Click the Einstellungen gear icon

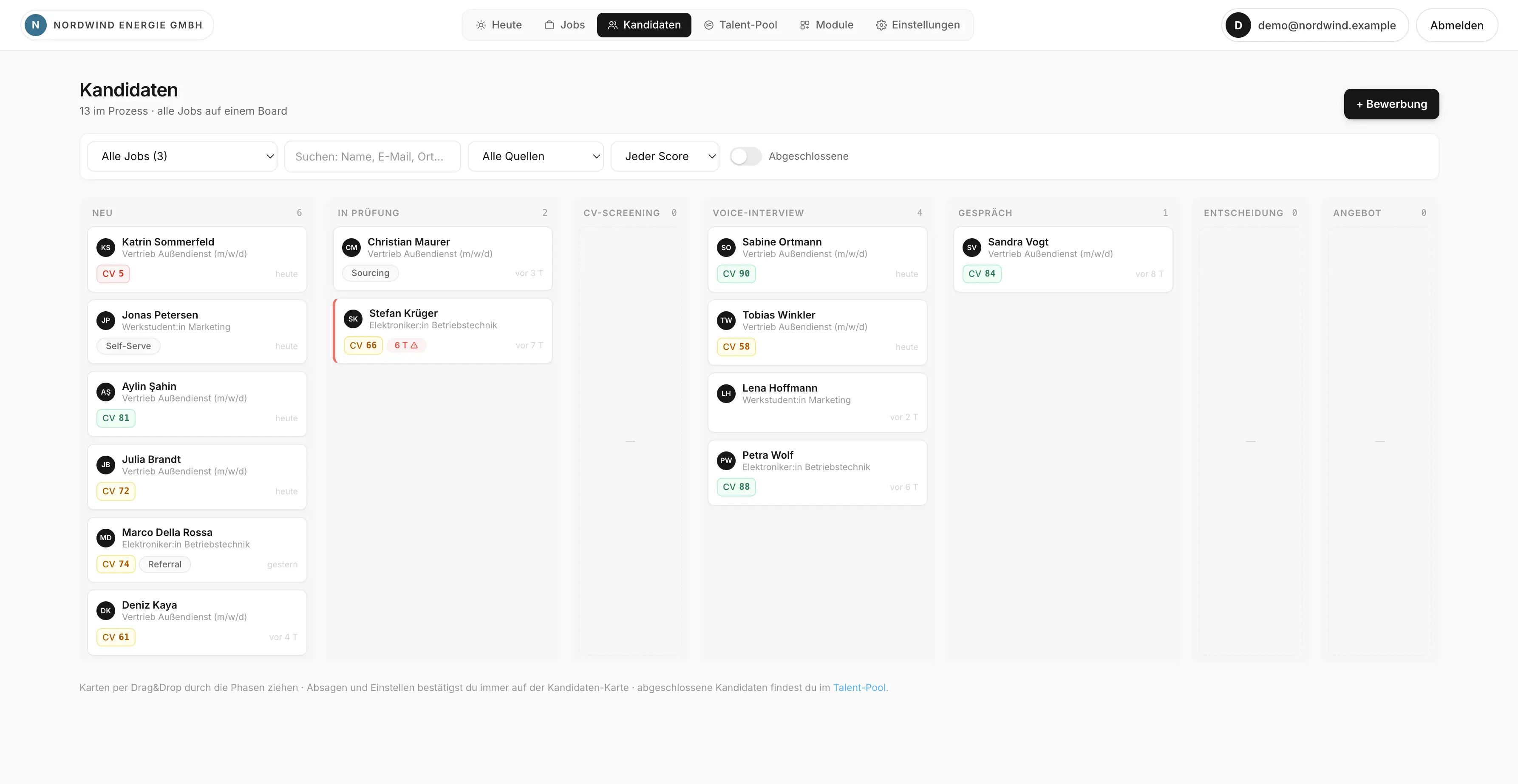[881, 25]
